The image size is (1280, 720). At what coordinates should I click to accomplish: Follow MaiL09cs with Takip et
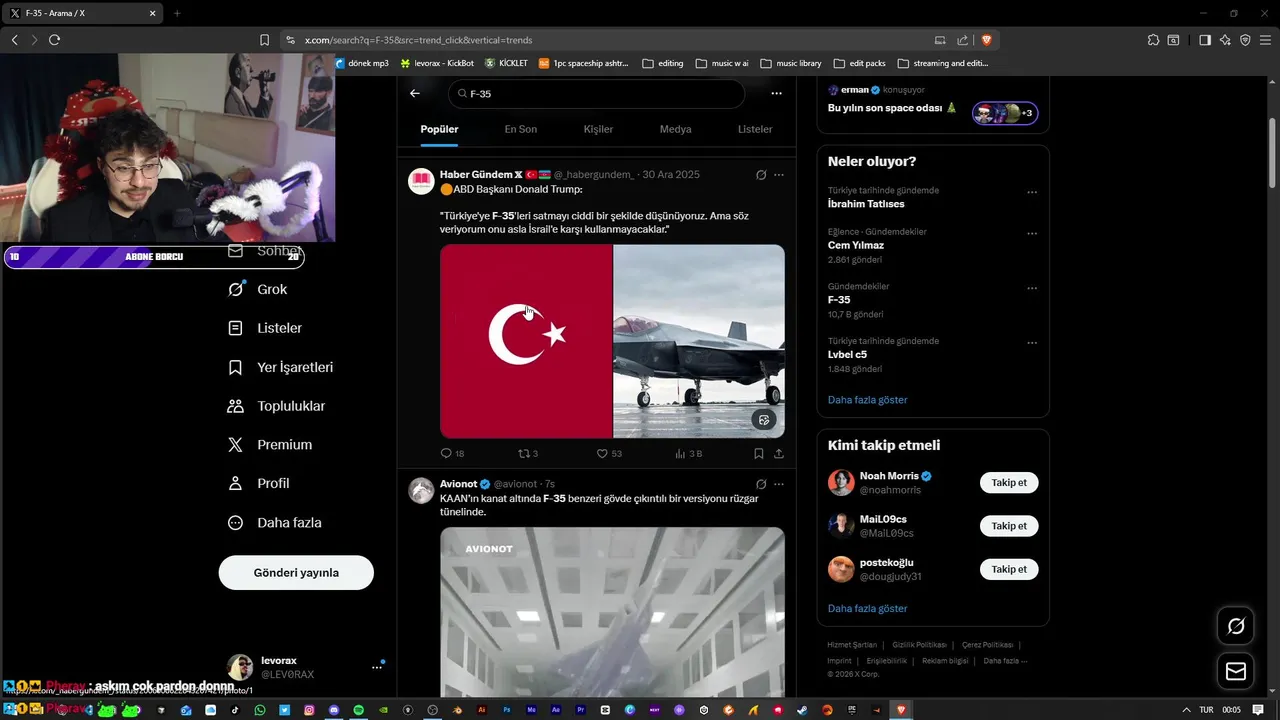(1009, 526)
